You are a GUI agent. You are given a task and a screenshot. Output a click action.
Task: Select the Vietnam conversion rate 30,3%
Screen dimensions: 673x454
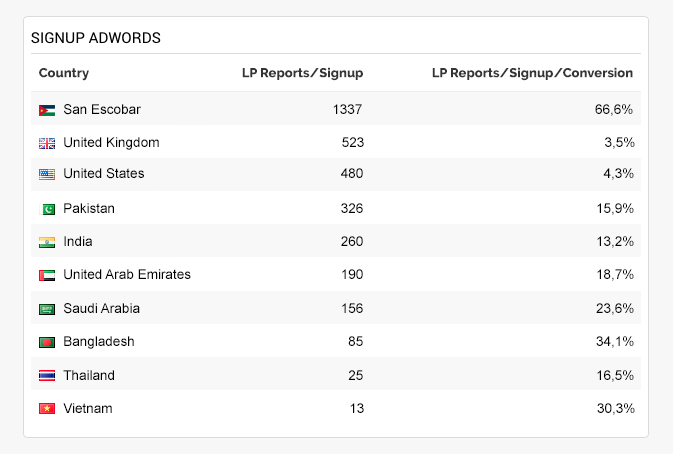point(614,408)
